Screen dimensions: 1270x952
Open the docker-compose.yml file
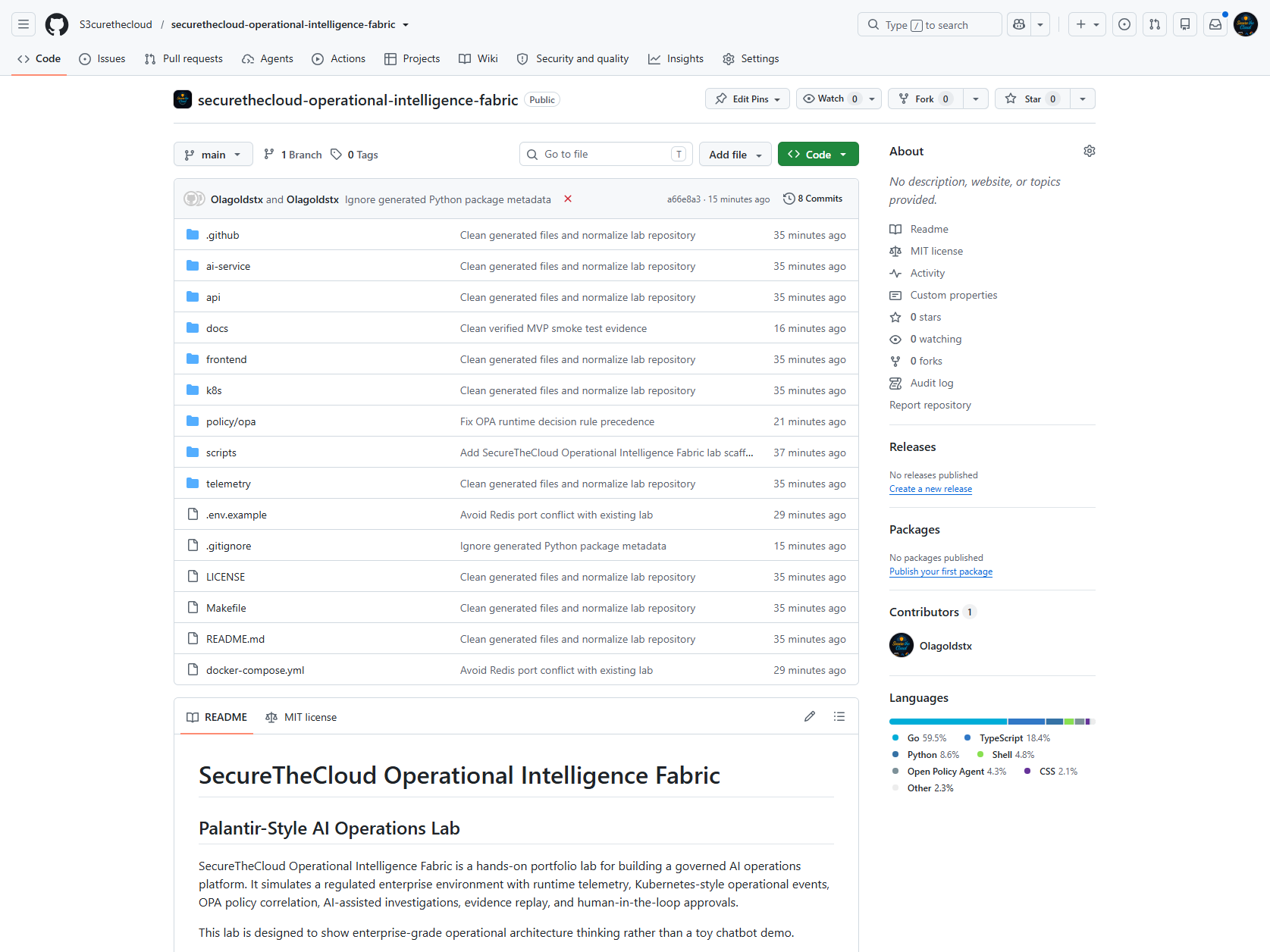(255, 670)
